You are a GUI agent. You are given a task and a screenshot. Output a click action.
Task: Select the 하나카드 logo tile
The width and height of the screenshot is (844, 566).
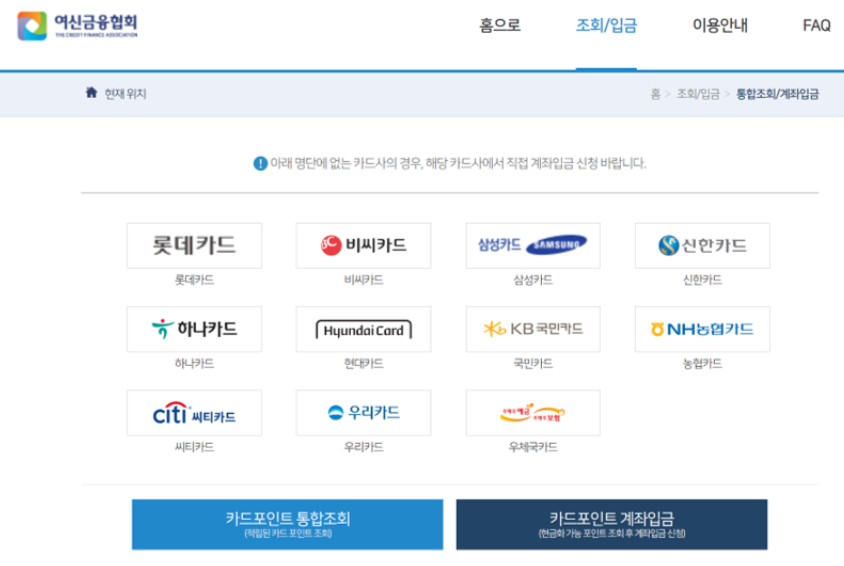click(x=194, y=329)
